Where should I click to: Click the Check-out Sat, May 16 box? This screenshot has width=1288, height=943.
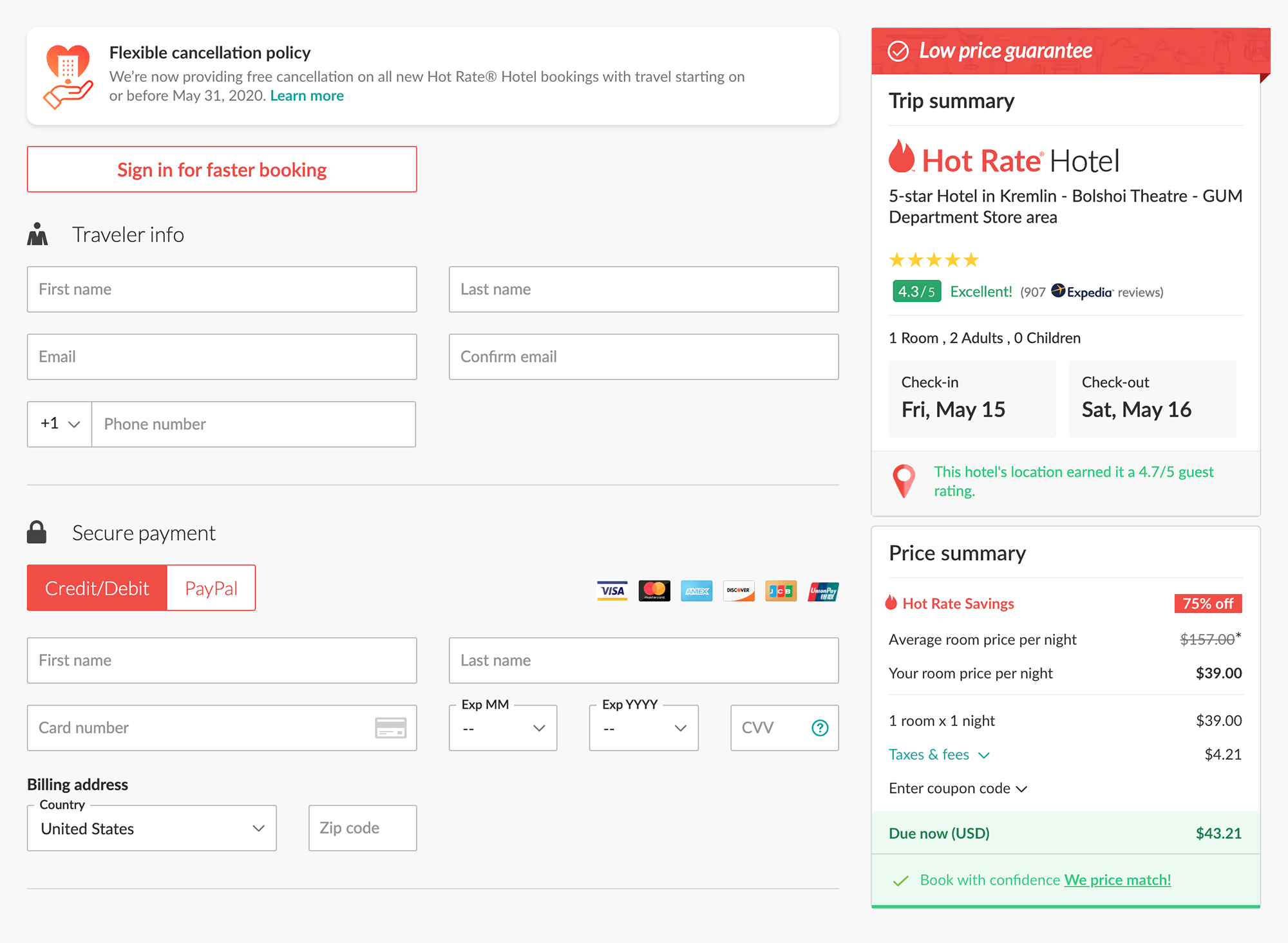tap(1153, 399)
